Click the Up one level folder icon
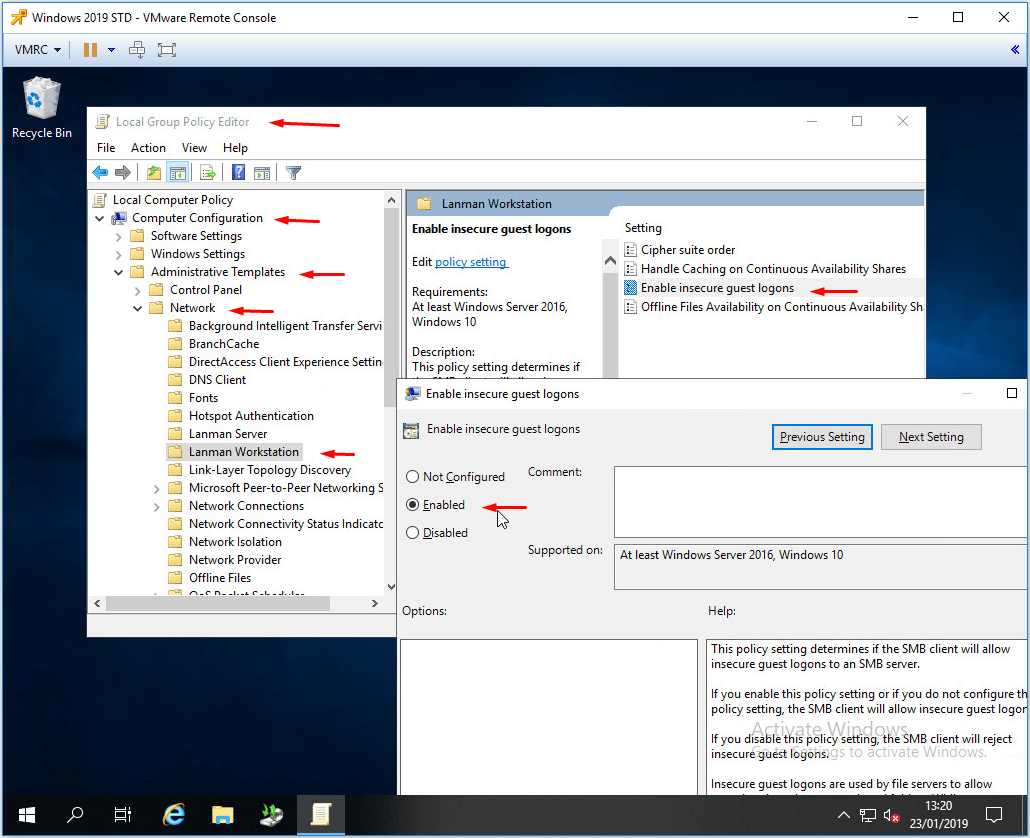 click(154, 173)
